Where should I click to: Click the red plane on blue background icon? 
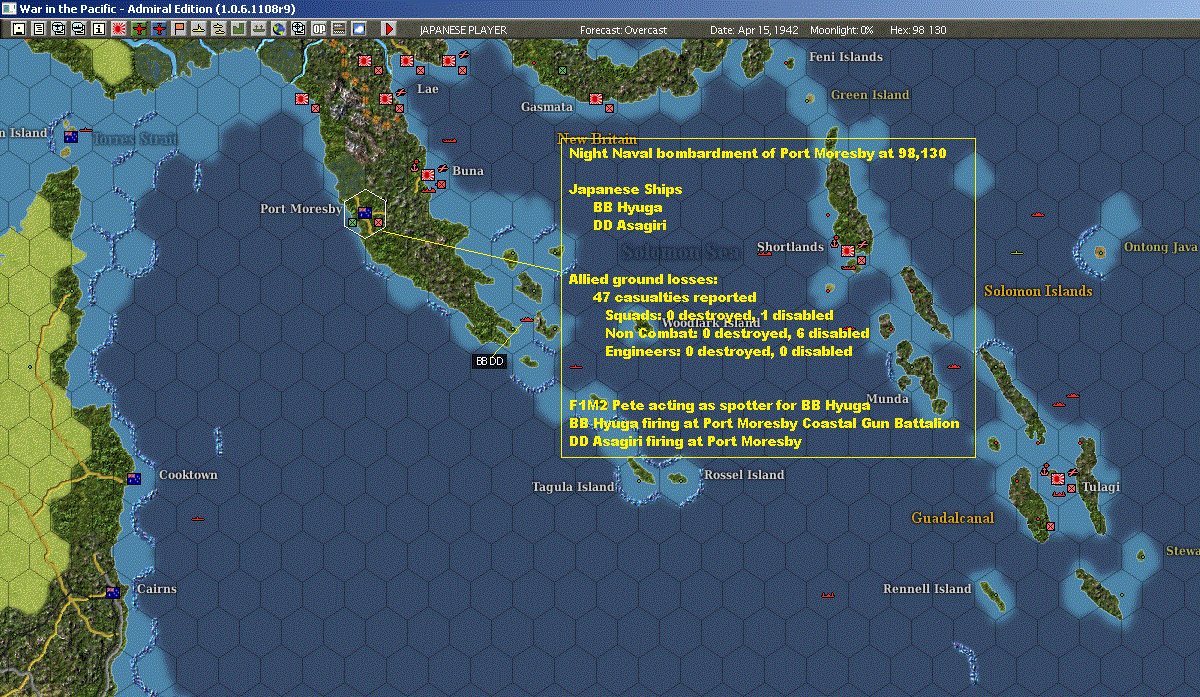point(159,29)
